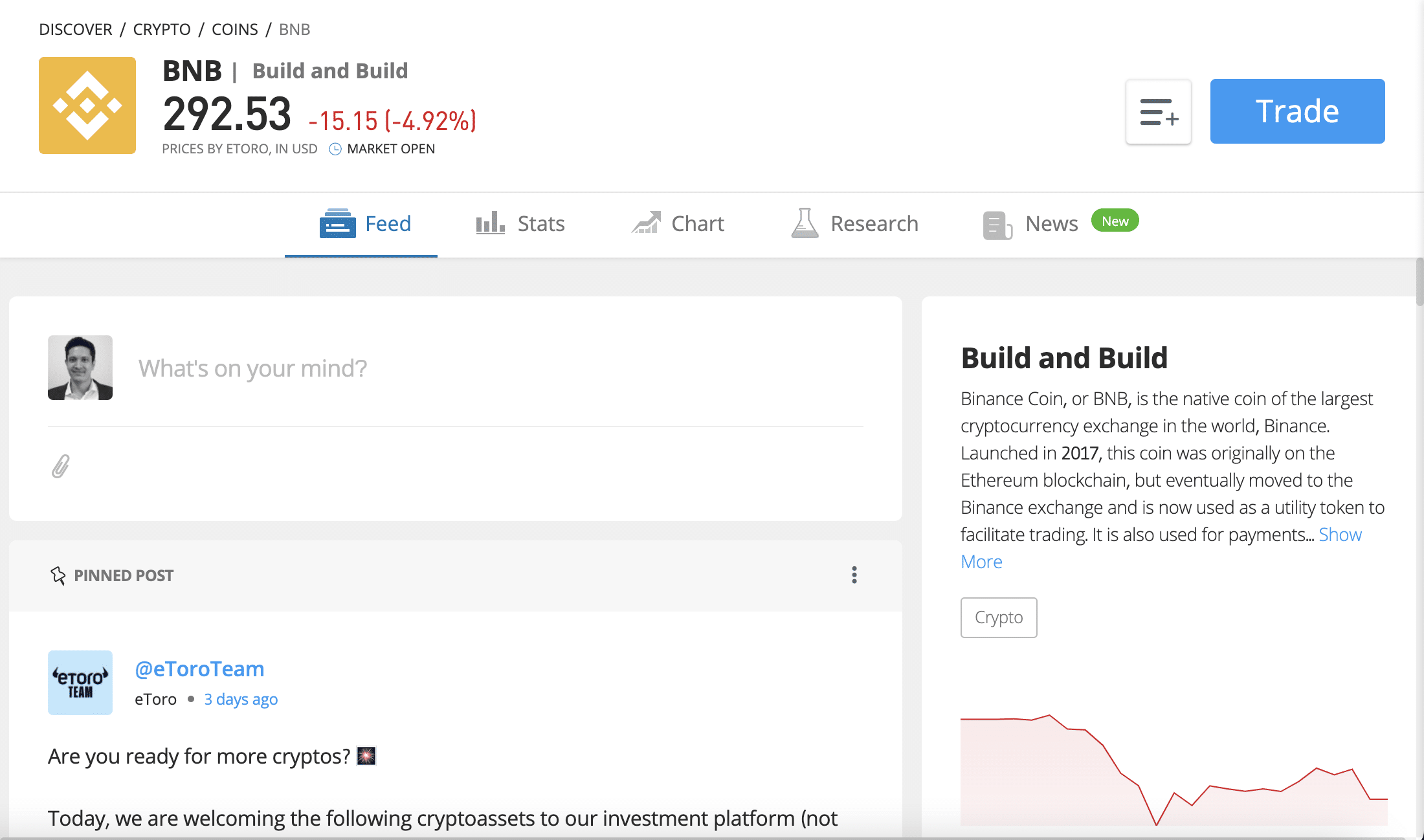Click the page vertical scrollbar
Image resolution: width=1424 pixels, height=840 pixels.
click(x=1419, y=282)
